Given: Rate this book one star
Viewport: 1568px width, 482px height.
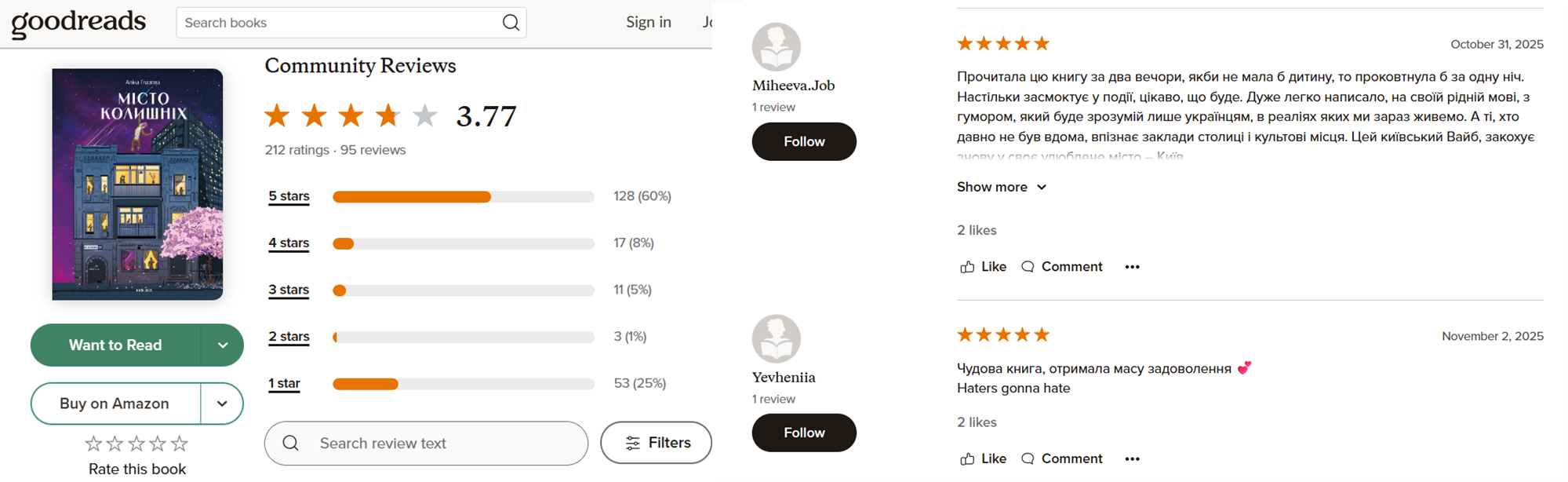Looking at the screenshot, I should 93,444.
